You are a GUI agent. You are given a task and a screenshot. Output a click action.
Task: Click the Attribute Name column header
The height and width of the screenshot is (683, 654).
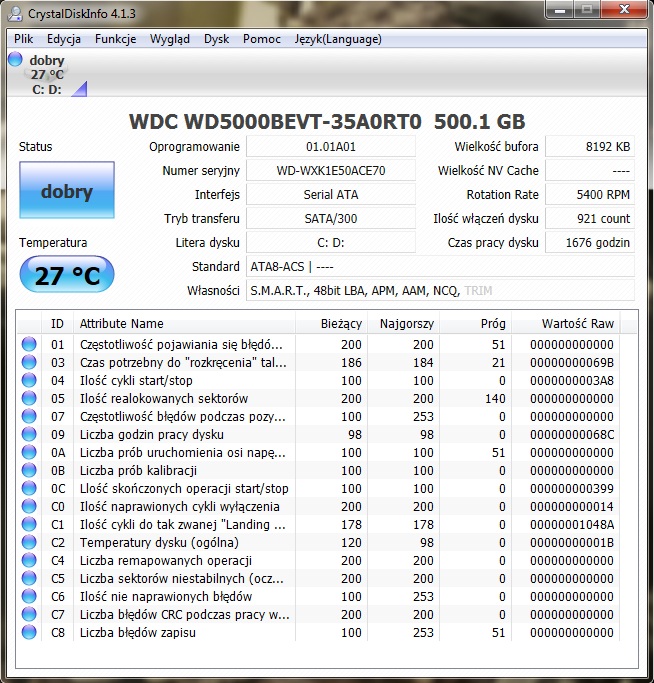(184, 324)
